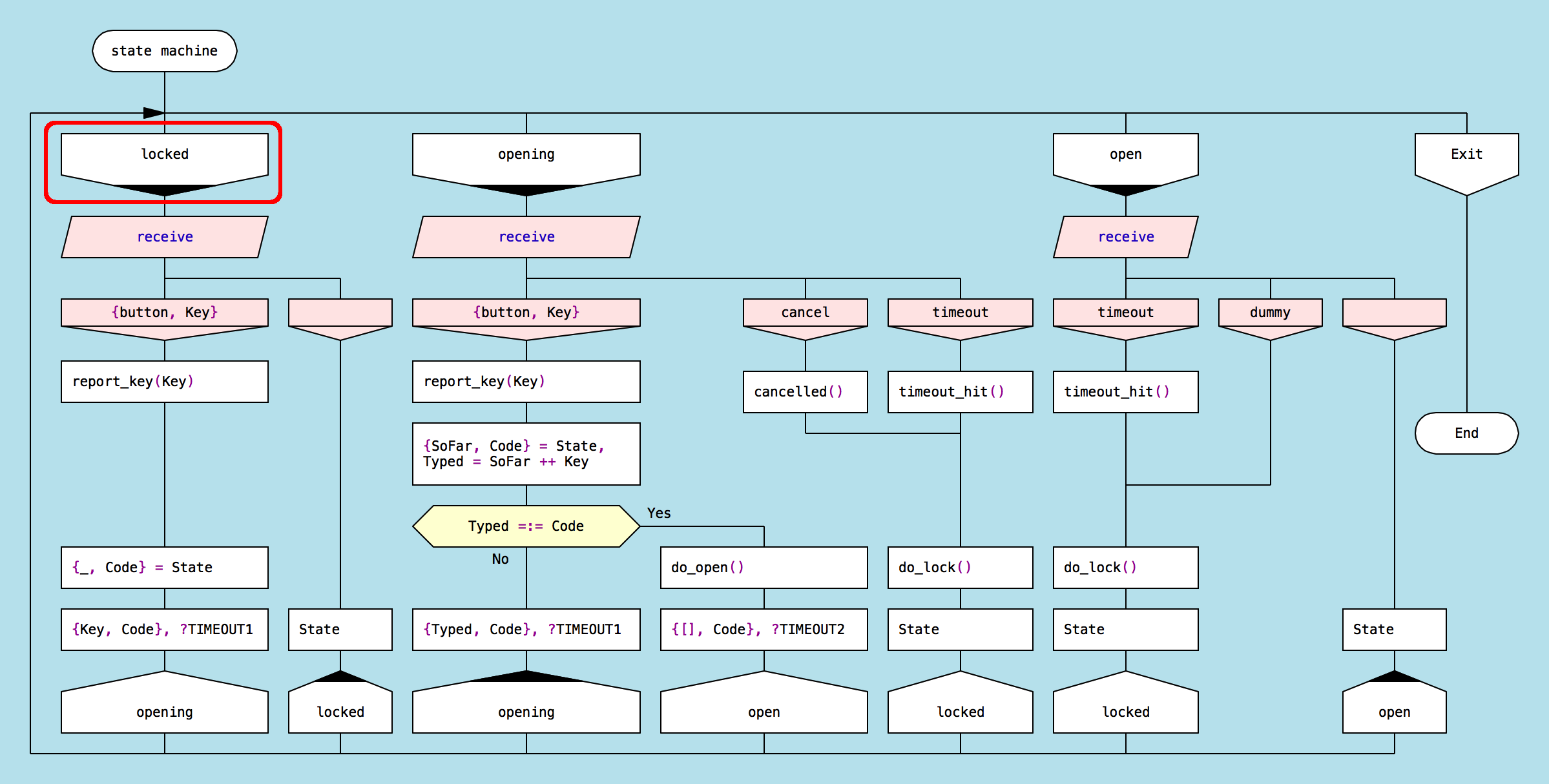Click the '{SoFar, Code} = State' action

coord(526,454)
